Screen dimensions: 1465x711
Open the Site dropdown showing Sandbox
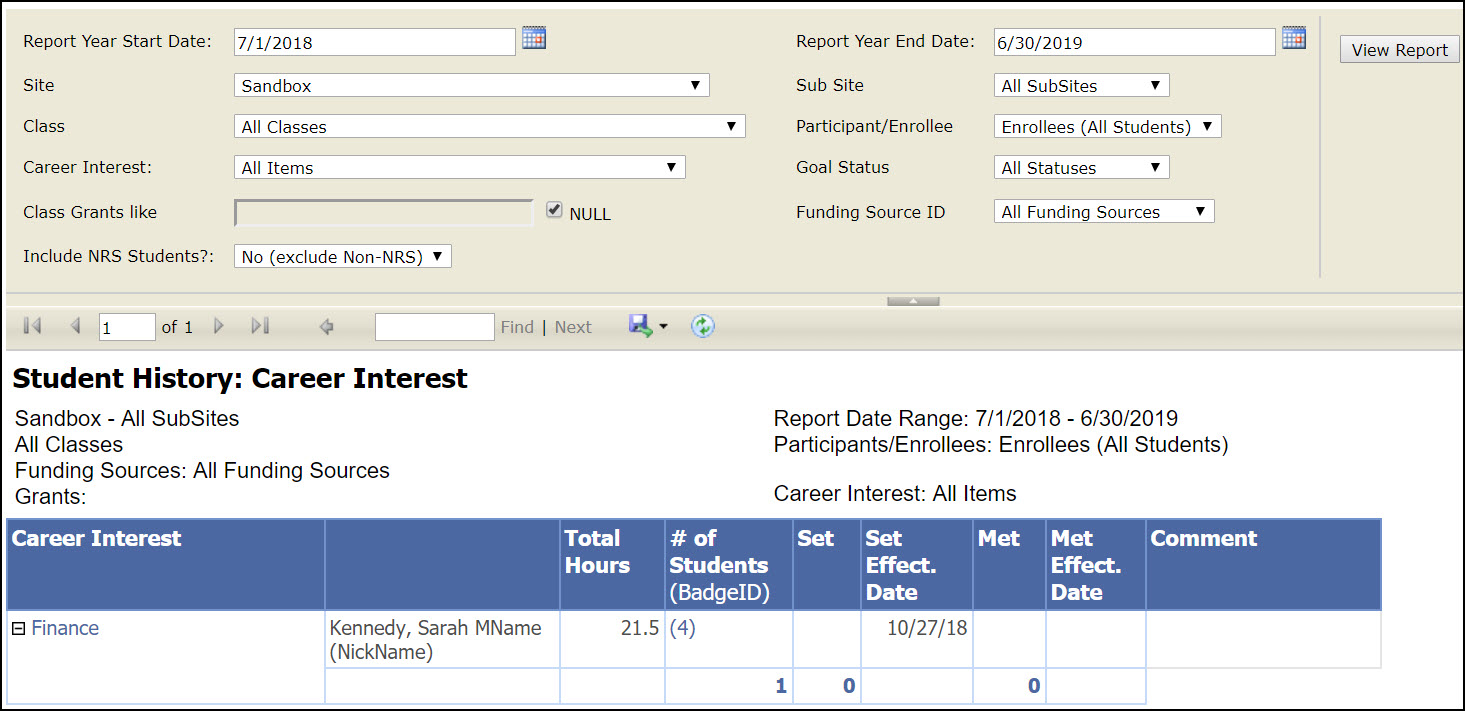point(471,86)
